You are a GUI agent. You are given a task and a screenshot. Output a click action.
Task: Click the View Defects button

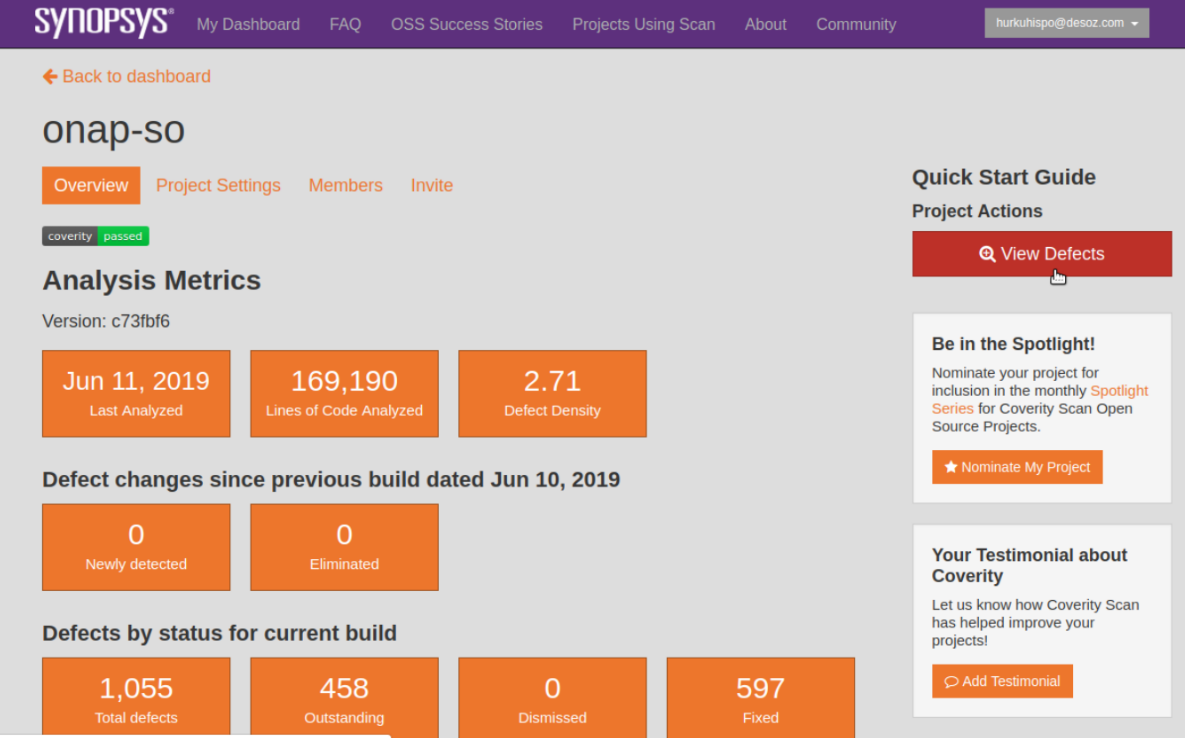point(1041,254)
